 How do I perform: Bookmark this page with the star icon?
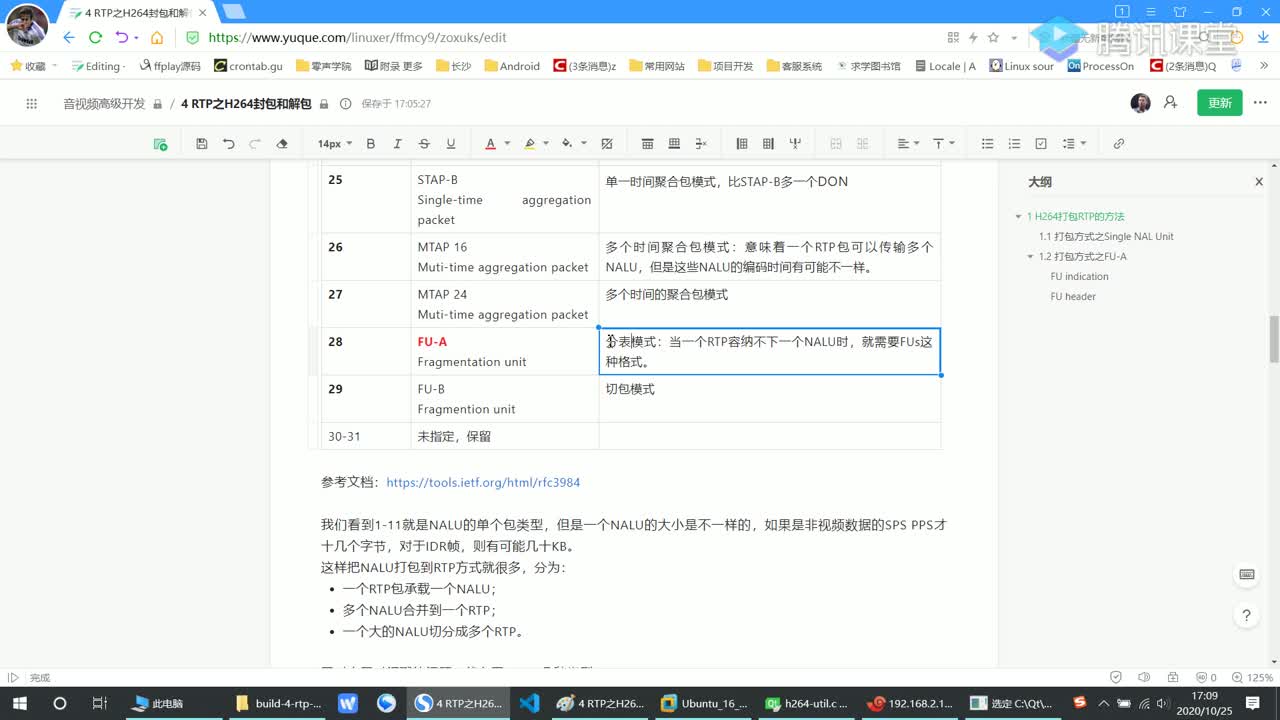[x=993, y=37]
